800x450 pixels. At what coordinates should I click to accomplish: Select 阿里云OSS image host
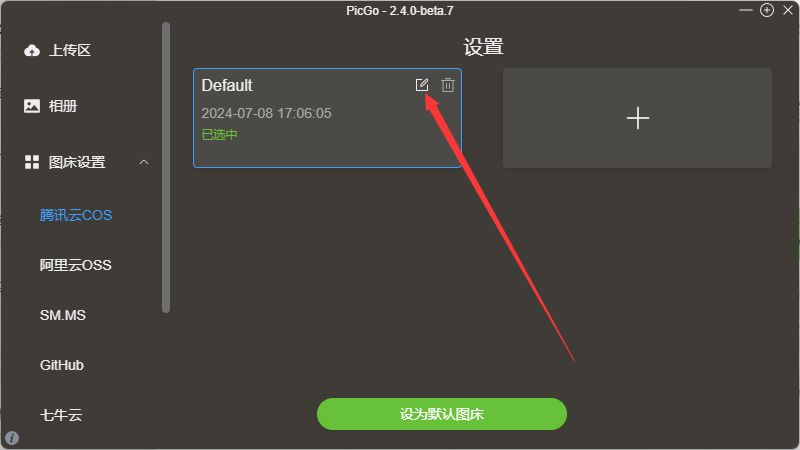(x=76, y=265)
